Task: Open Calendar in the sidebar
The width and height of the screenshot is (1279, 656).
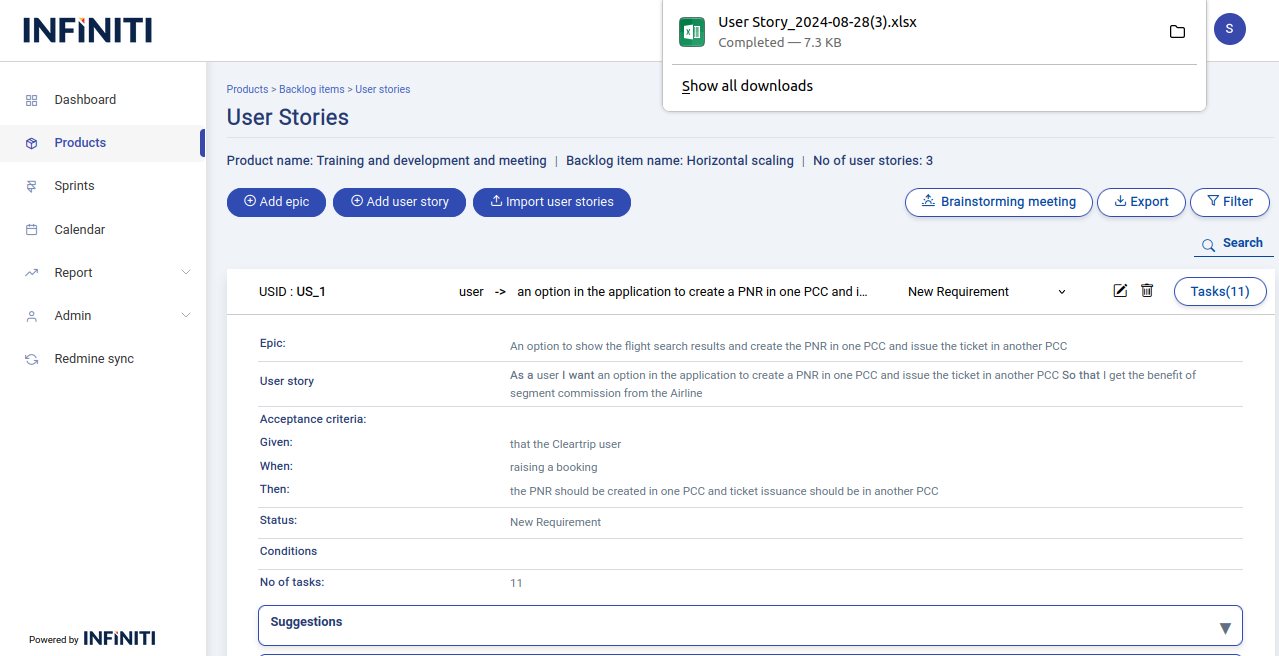Action: 79,230
